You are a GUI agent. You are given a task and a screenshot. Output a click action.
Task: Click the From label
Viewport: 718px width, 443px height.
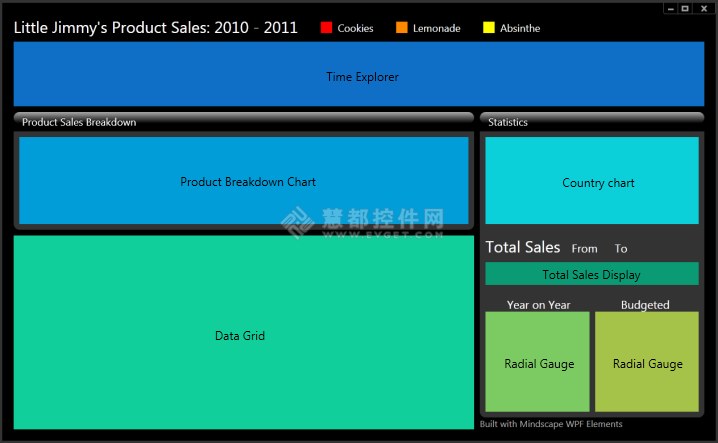tap(584, 249)
